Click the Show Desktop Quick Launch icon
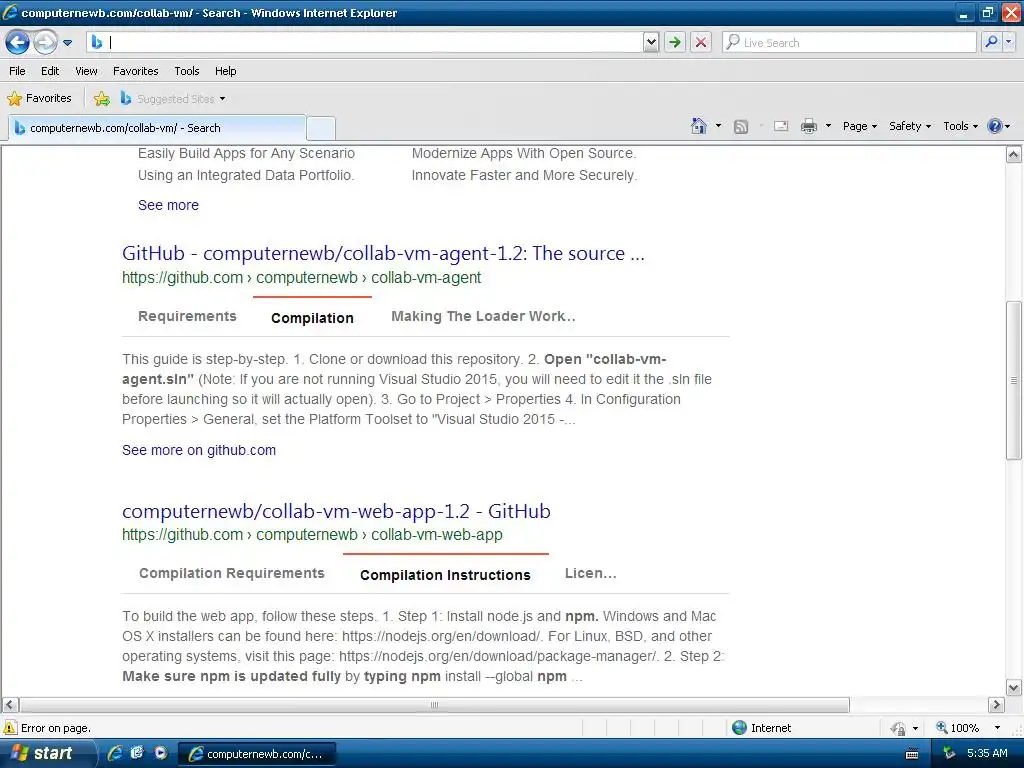The image size is (1024, 768). click(137, 753)
